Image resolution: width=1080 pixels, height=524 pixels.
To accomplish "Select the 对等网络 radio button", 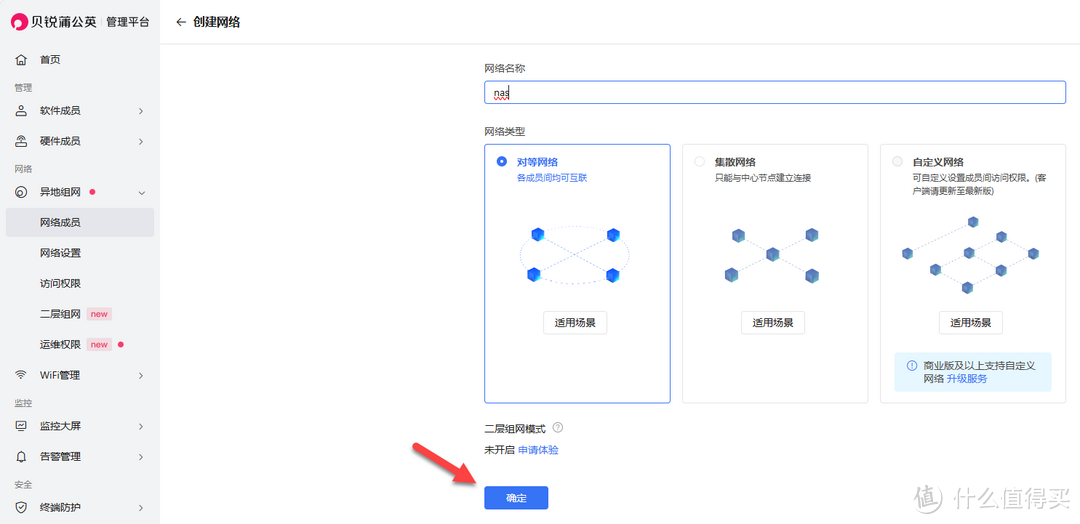I will (501, 162).
